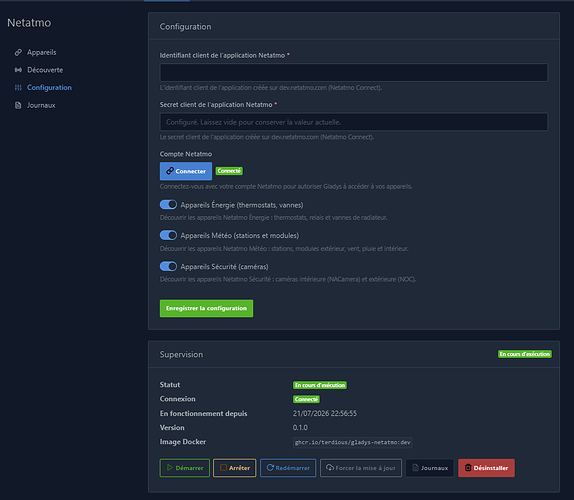Click the broadcast icon beside Découverte
Image resolution: width=574 pixels, height=500 pixels.
click(x=18, y=70)
